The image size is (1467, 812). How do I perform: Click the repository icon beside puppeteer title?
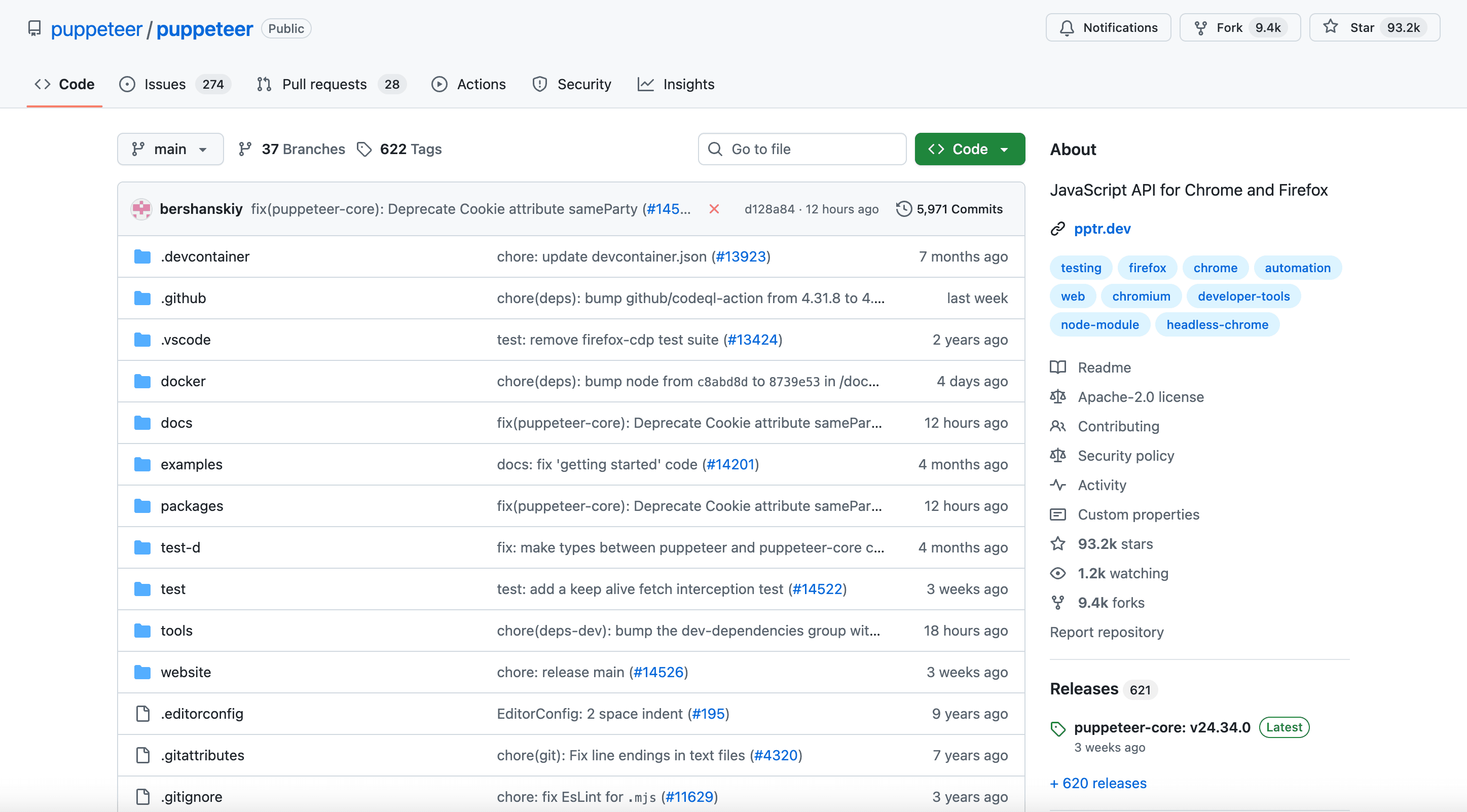(35, 28)
